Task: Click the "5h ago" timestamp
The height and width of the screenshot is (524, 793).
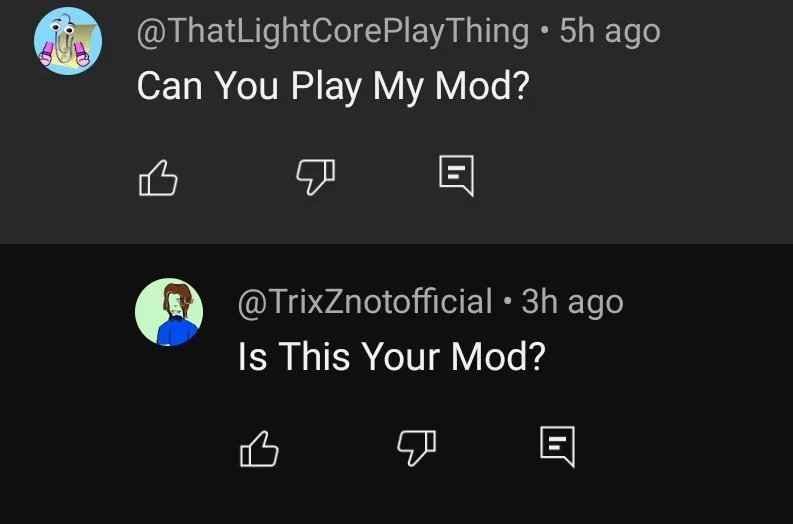Action: (609, 31)
